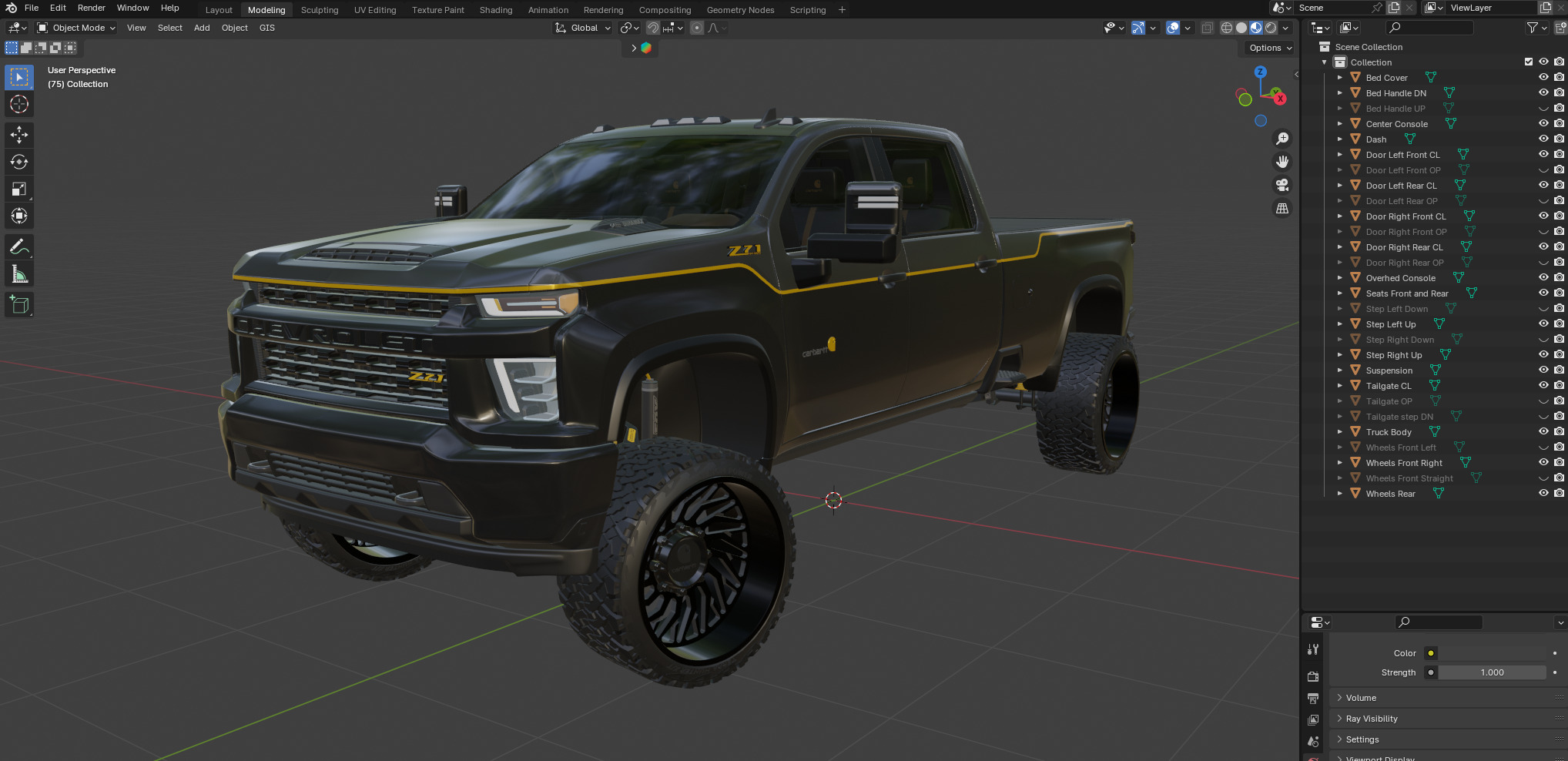The height and width of the screenshot is (761, 1568).
Task: Open the Render properties tab icon
Action: [1313, 676]
